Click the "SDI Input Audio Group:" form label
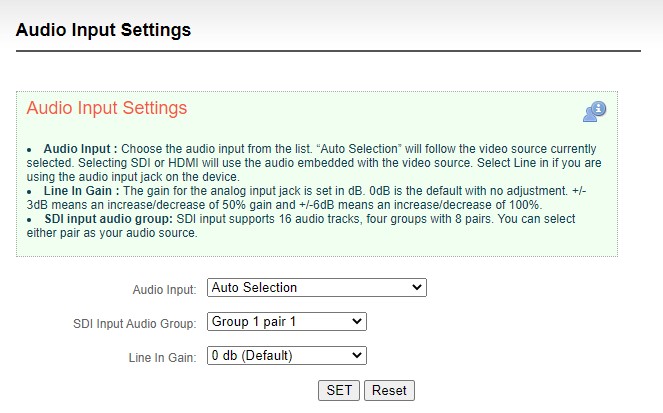Viewport: 663px width, 413px height. [x=134, y=324]
